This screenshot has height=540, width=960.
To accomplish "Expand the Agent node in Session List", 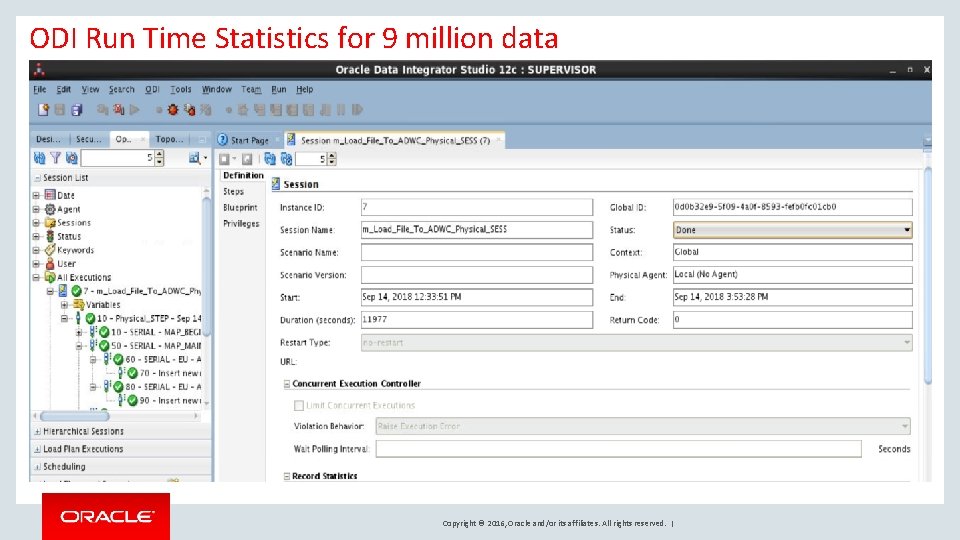I will click(36, 209).
